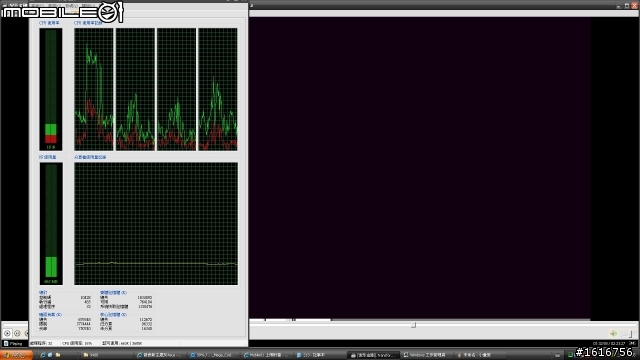Screen dimensions: 640x360
Task: Click the play button in media player
Action: 7,333
